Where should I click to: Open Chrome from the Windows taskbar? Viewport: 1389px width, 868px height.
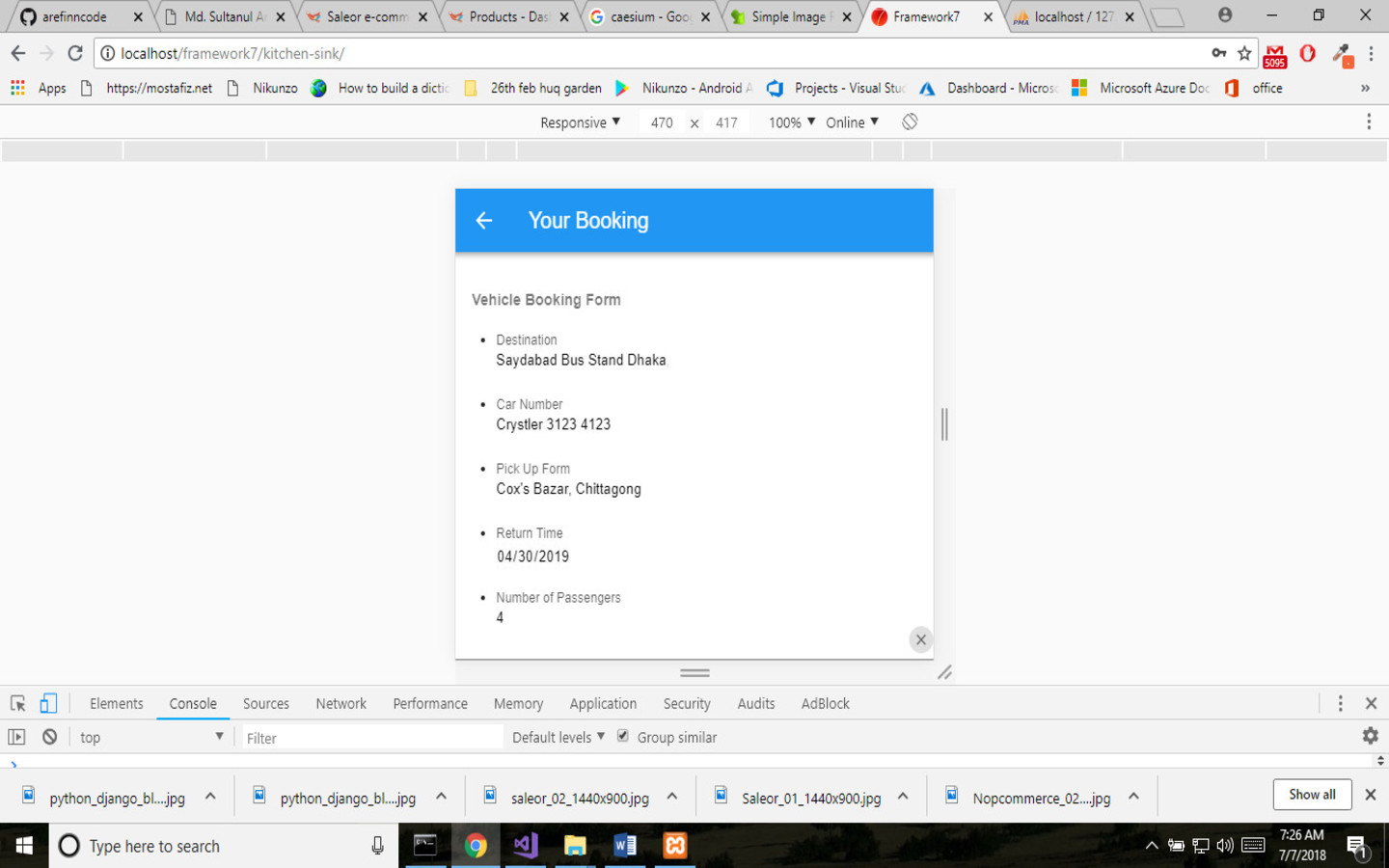pos(475,846)
